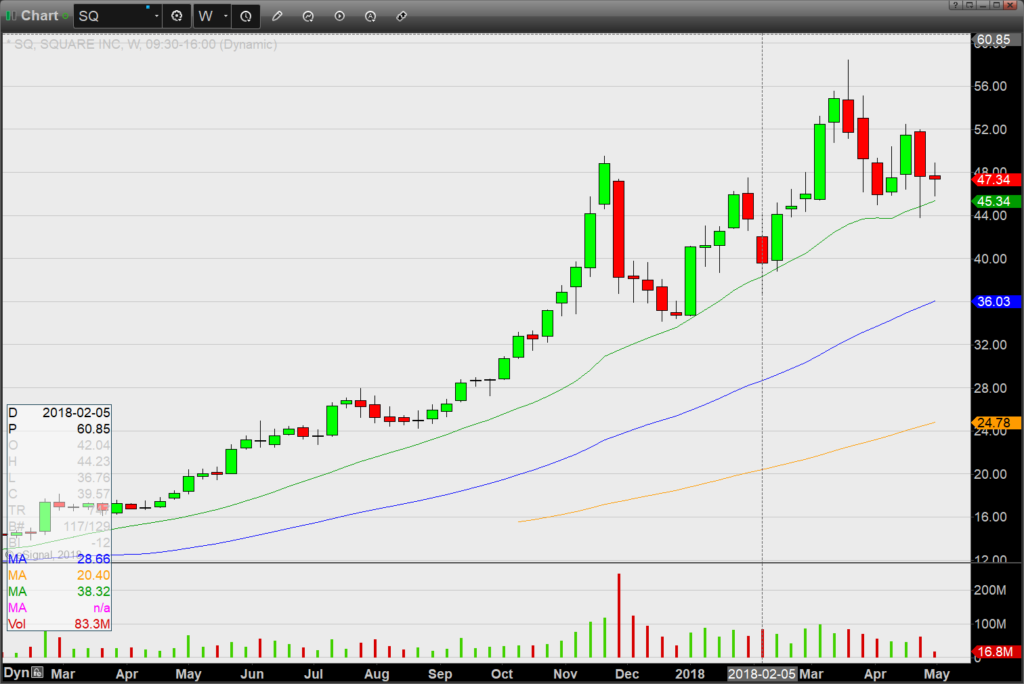Click the 200M volume axis label

pyautogui.click(x=990, y=590)
